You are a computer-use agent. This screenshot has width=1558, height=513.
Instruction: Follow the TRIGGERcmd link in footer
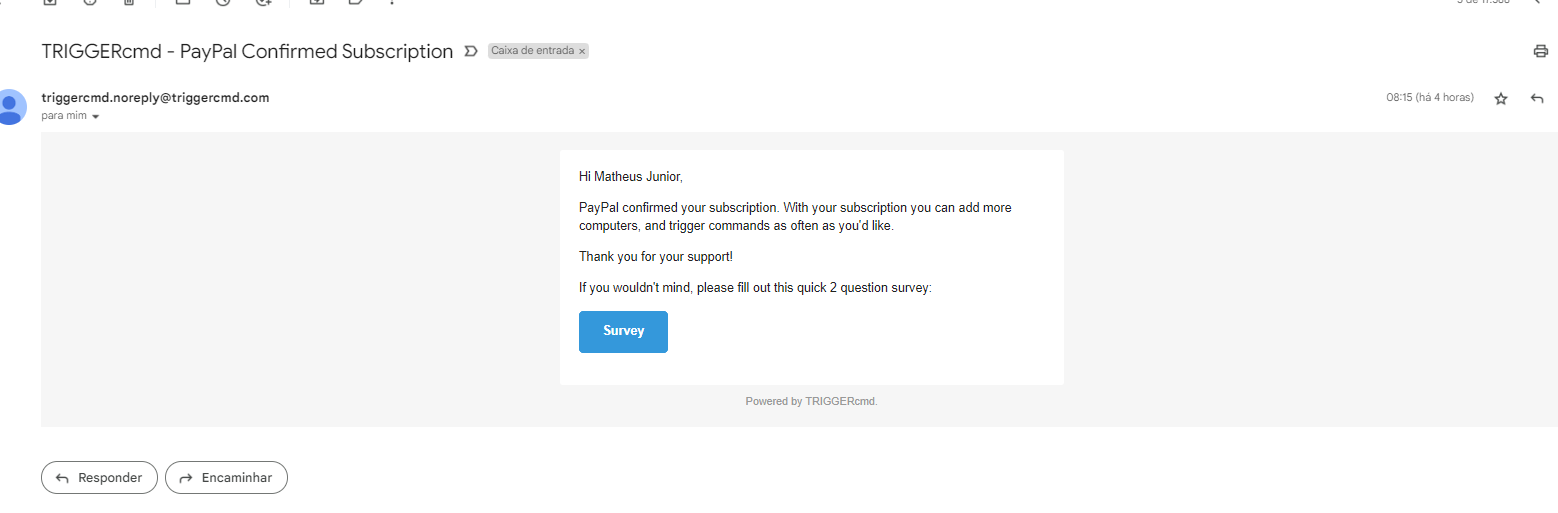[840, 401]
